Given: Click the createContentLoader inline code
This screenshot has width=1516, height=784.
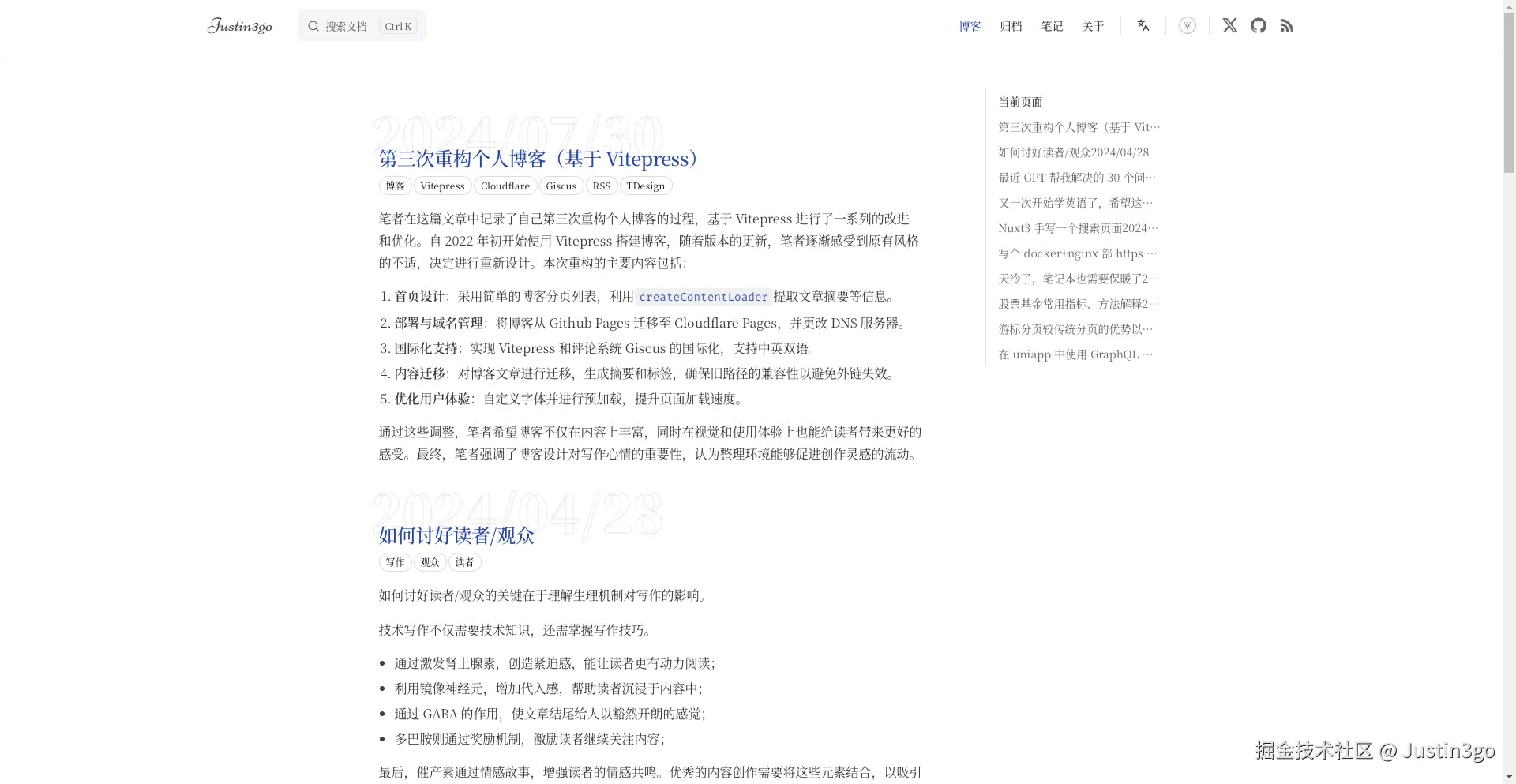Looking at the screenshot, I should pyautogui.click(x=704, y=297).
